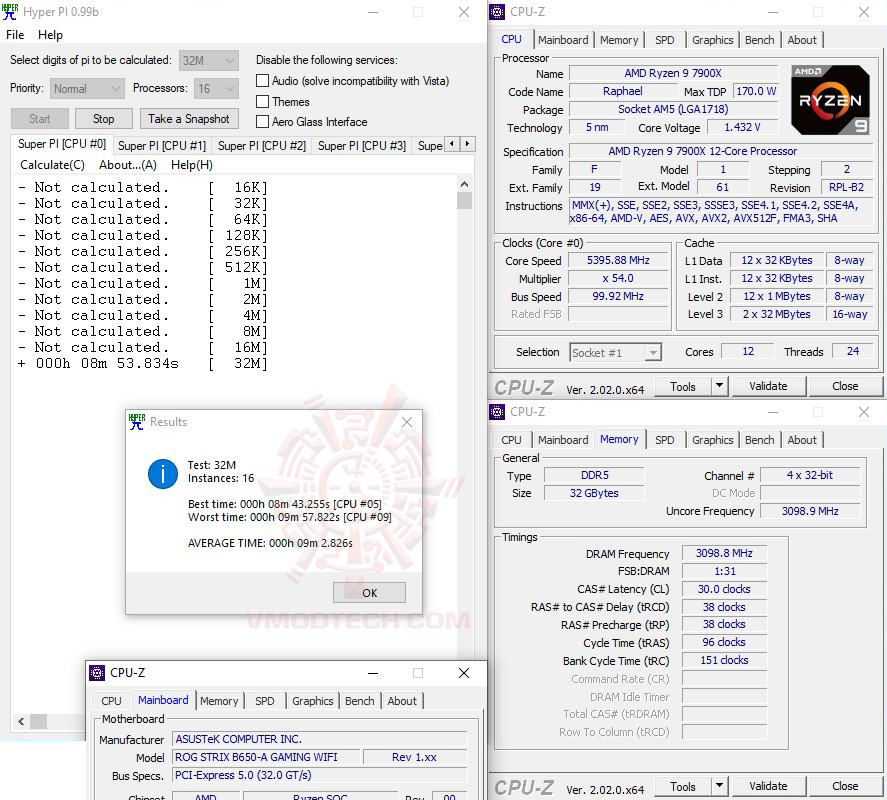
Task: Open the Calculate(C) menu
Action: (51, 164)
